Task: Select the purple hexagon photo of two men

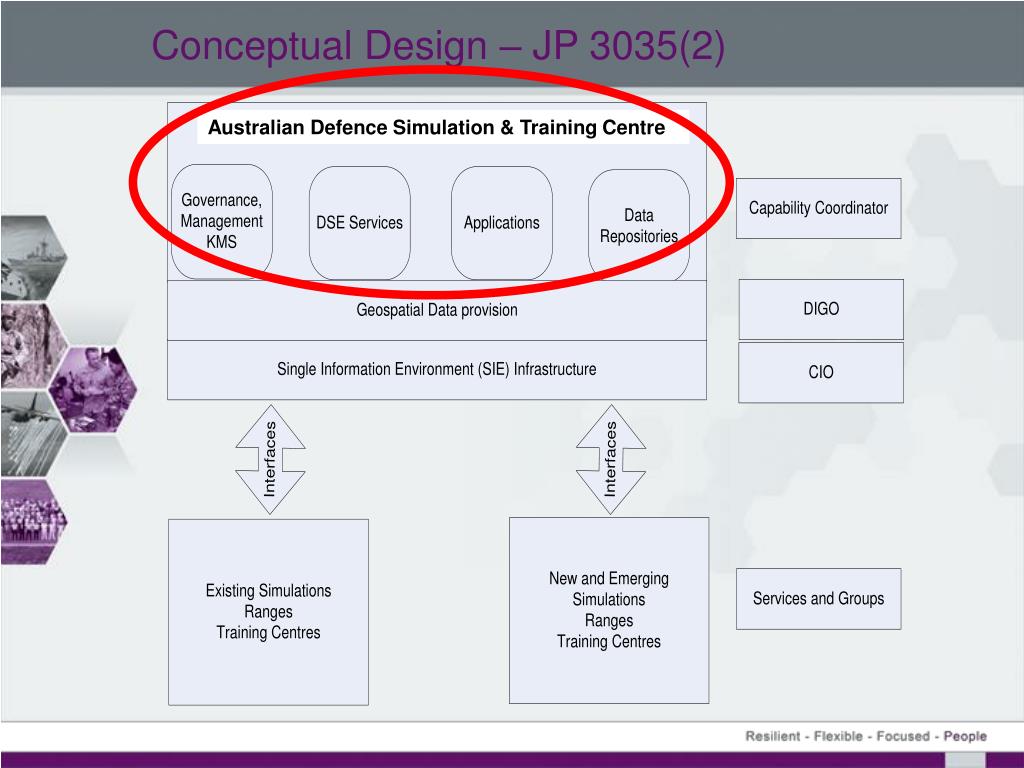Action: (x=93, y=390)
